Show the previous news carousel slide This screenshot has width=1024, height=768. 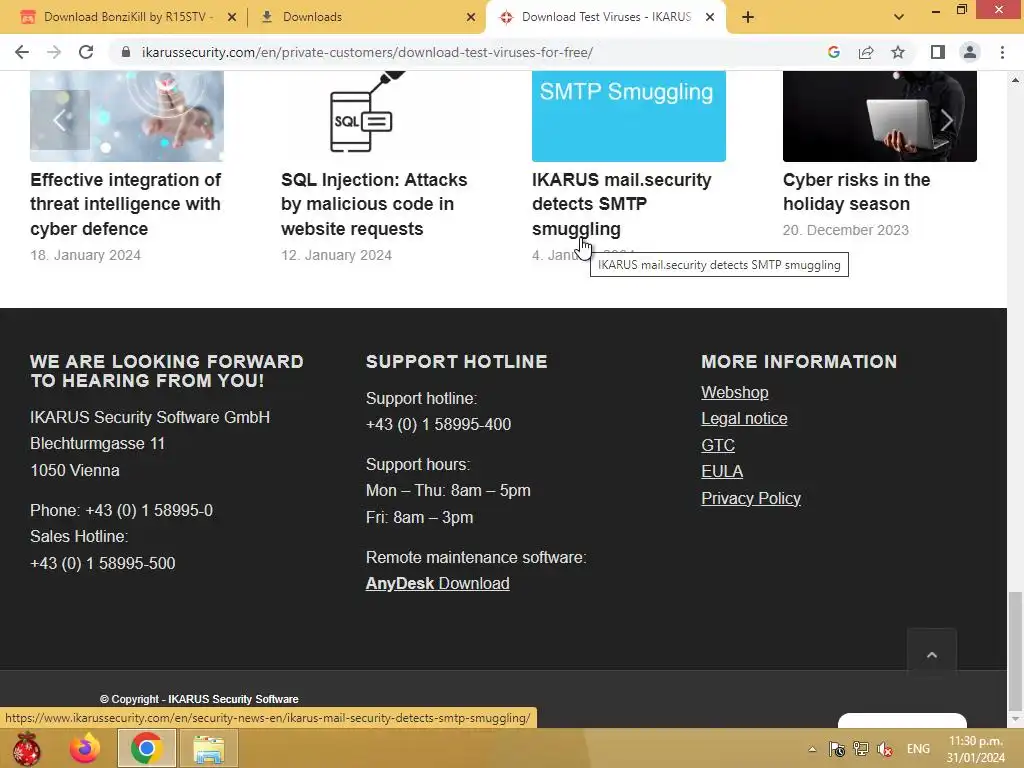(59, 120)
